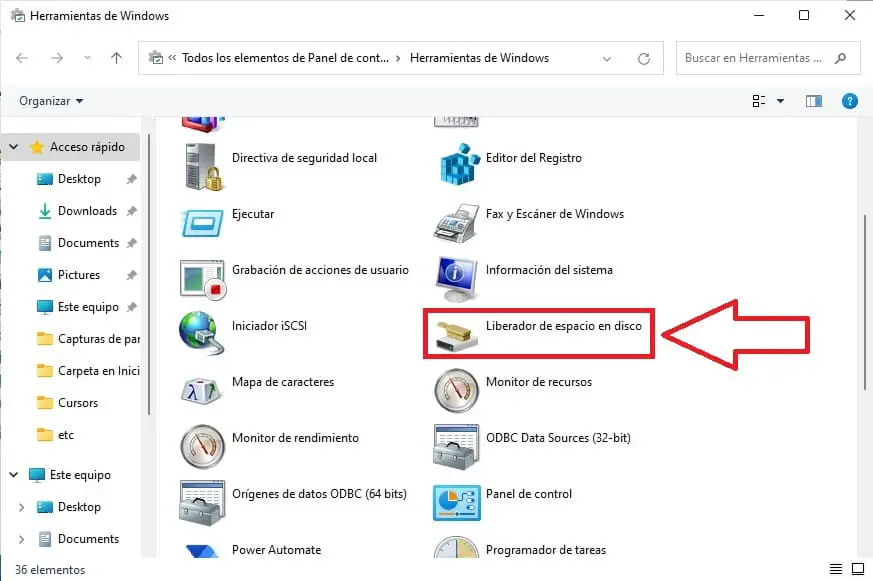The height and width of the screenshot is (581, 873).
Task: Open Pictures in the sidebar
Action: pyautogui.click(x=79, y=275)
